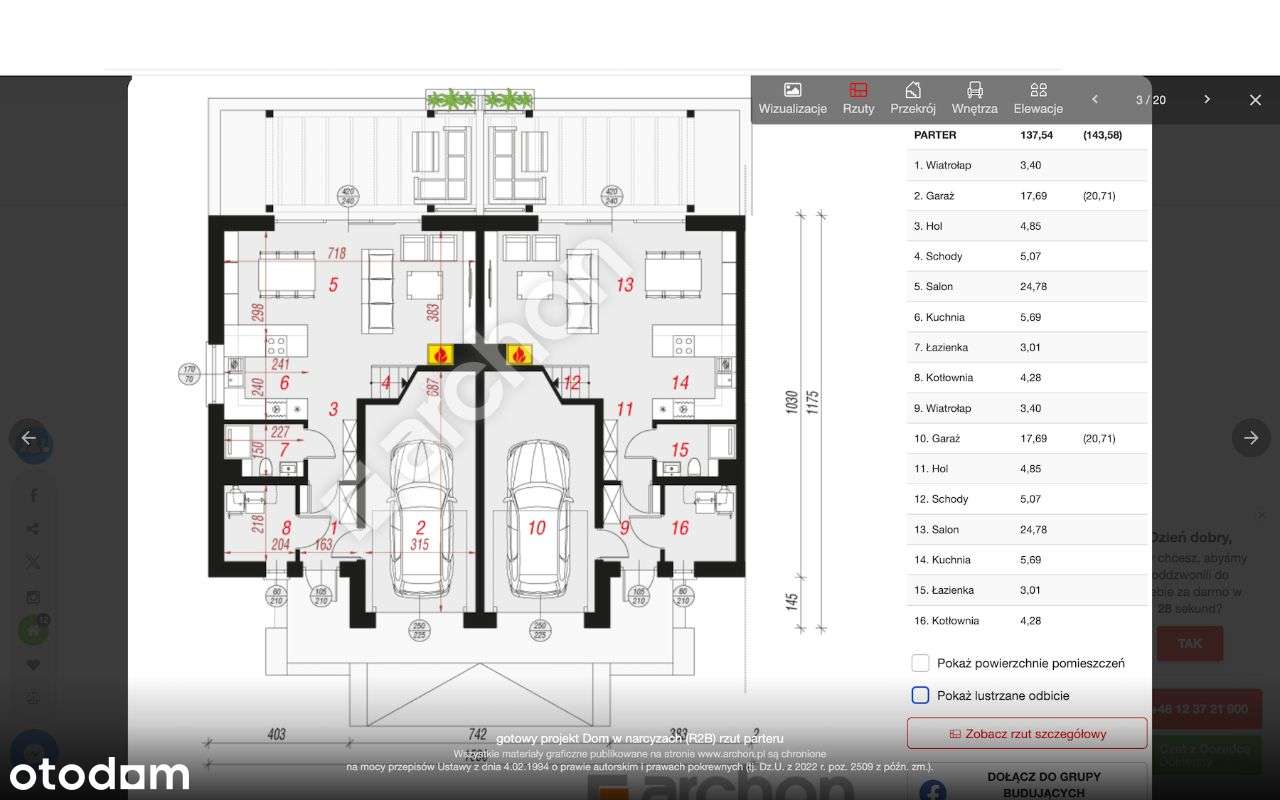Click the '4. Schody' row text
The image size is (1280, 800).
click(x=938, y=256)
